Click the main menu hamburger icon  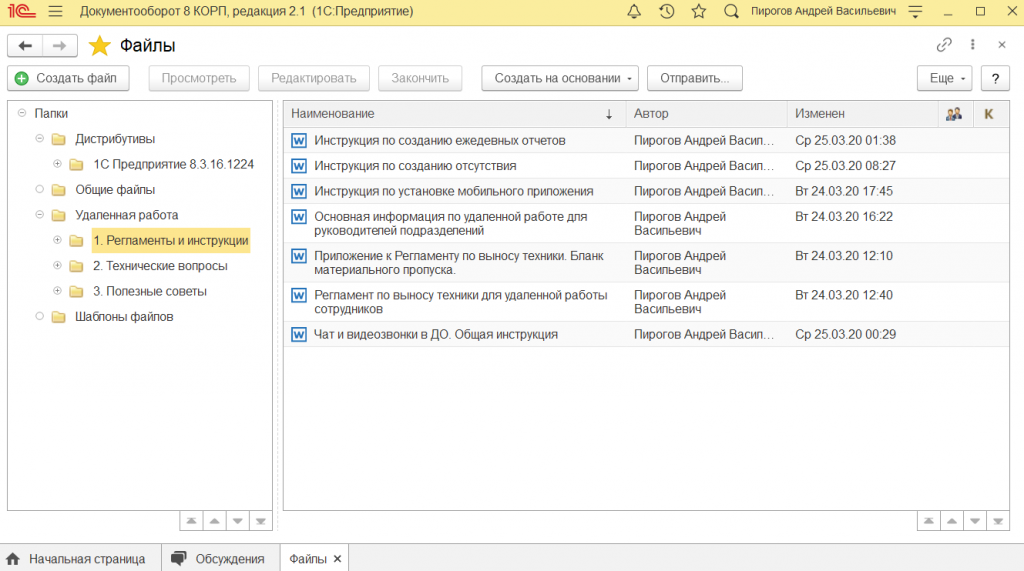click(x=55, y=11)
